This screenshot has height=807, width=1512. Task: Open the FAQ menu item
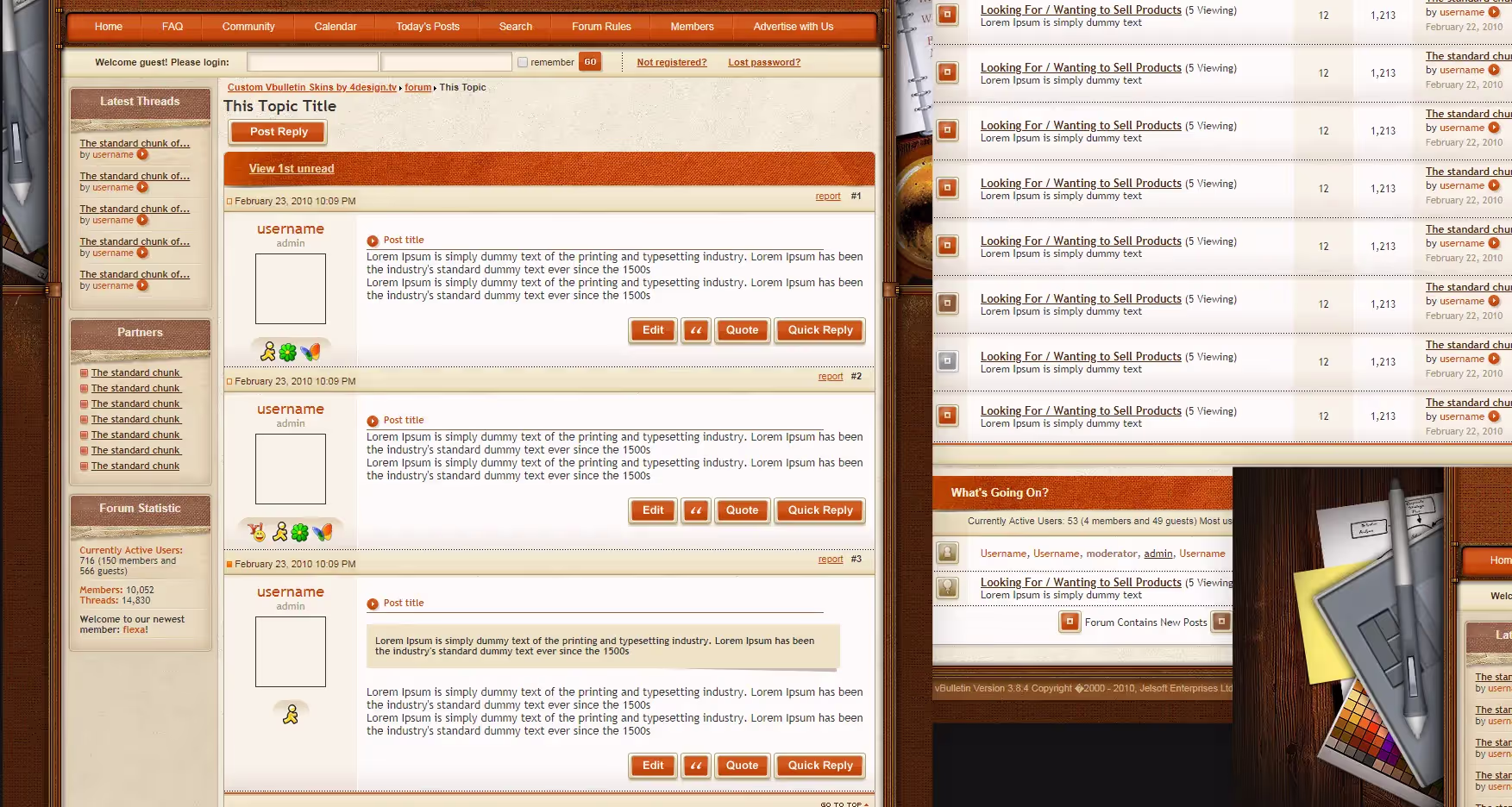coord(173,27)
